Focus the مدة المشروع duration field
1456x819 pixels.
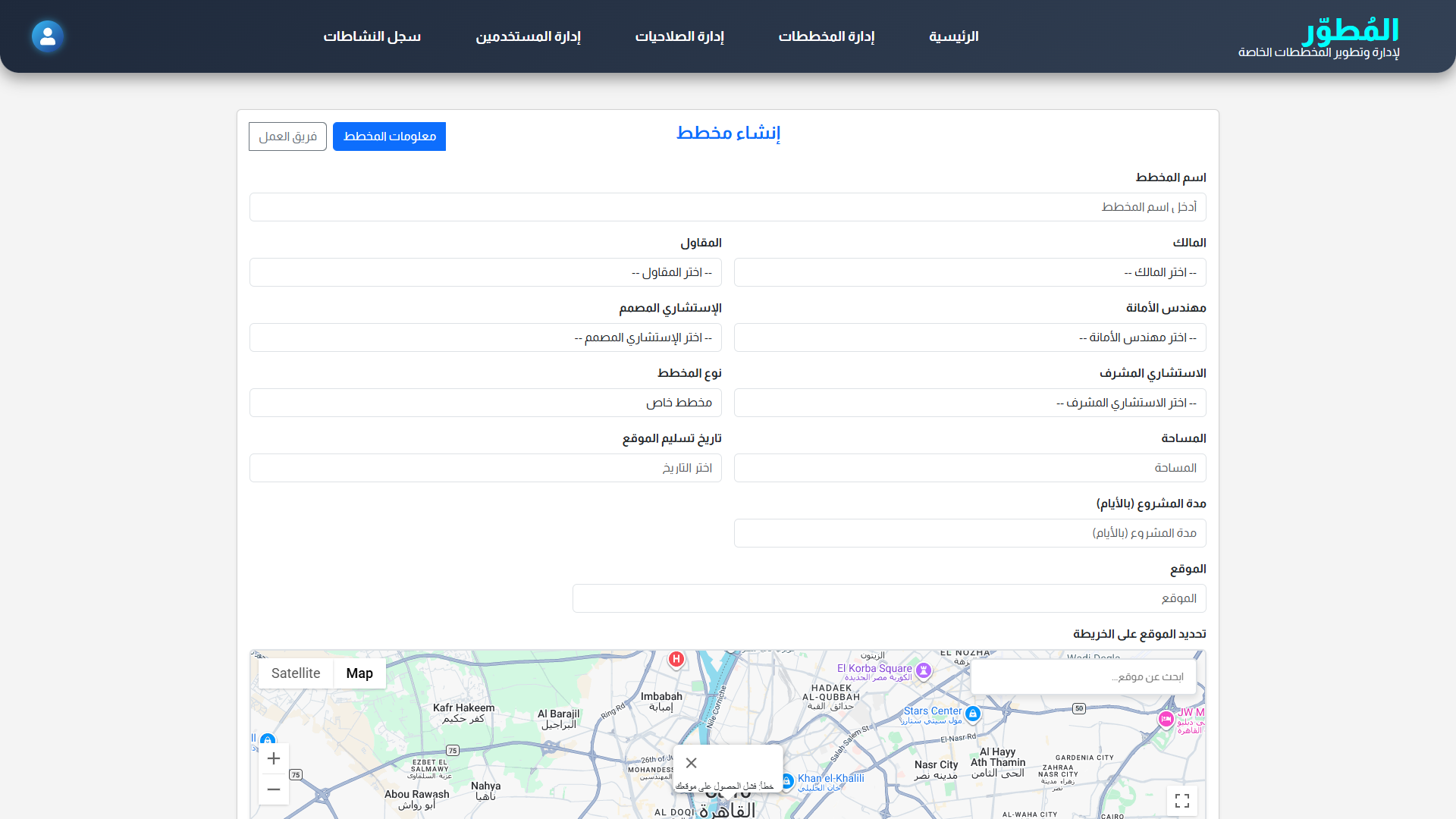[970, 533]
